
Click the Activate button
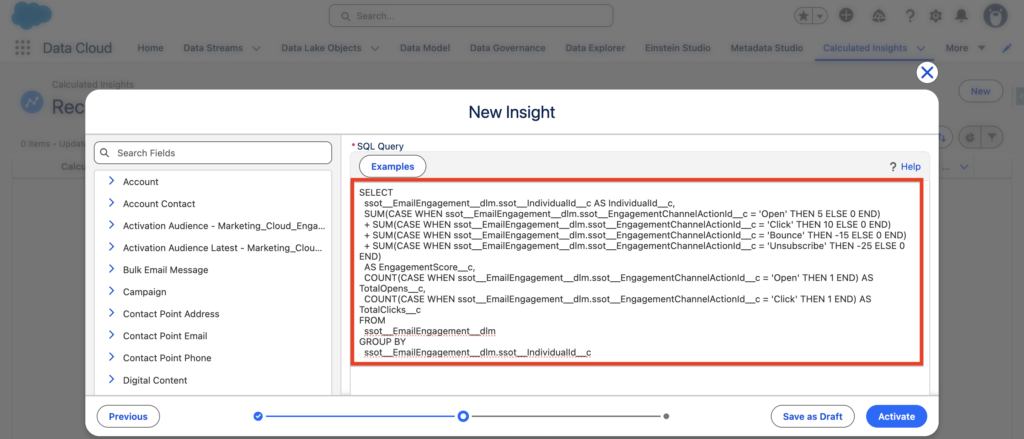pyautogui.click(x=896, y=416)
